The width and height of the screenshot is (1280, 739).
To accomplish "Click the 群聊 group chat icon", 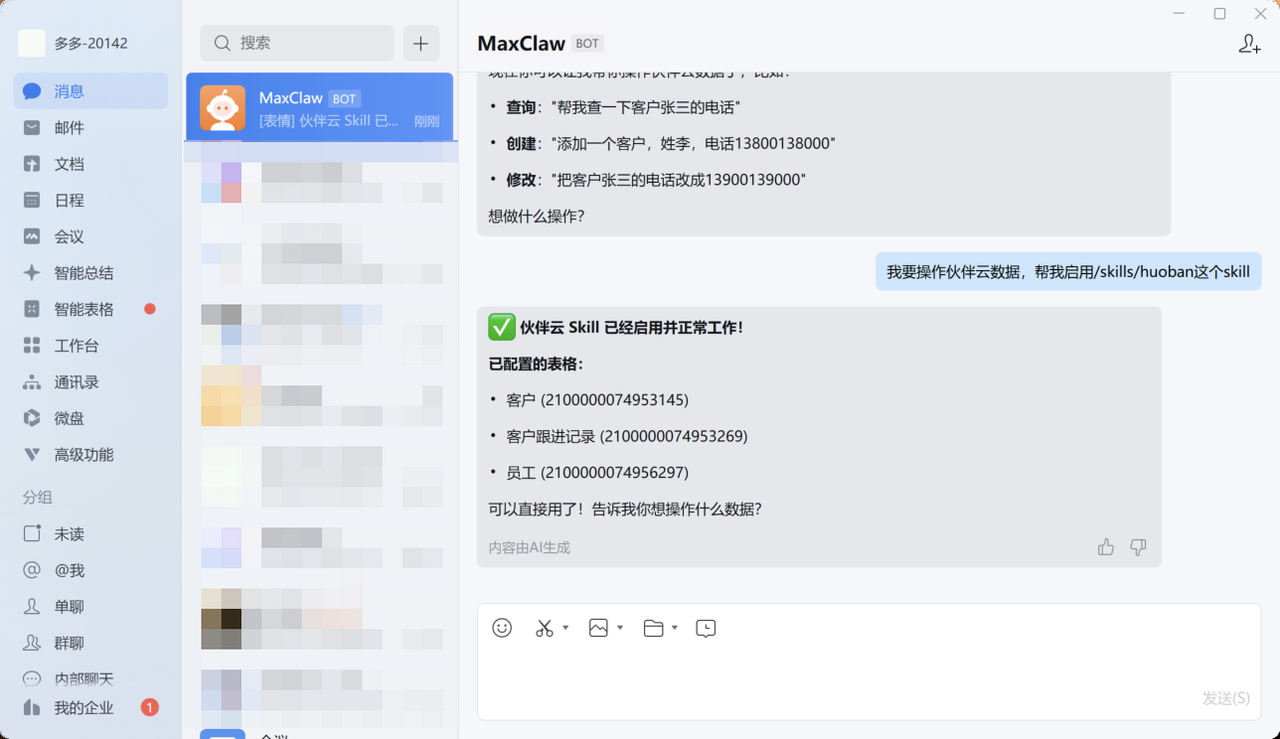I will click(x=32, y=643).
